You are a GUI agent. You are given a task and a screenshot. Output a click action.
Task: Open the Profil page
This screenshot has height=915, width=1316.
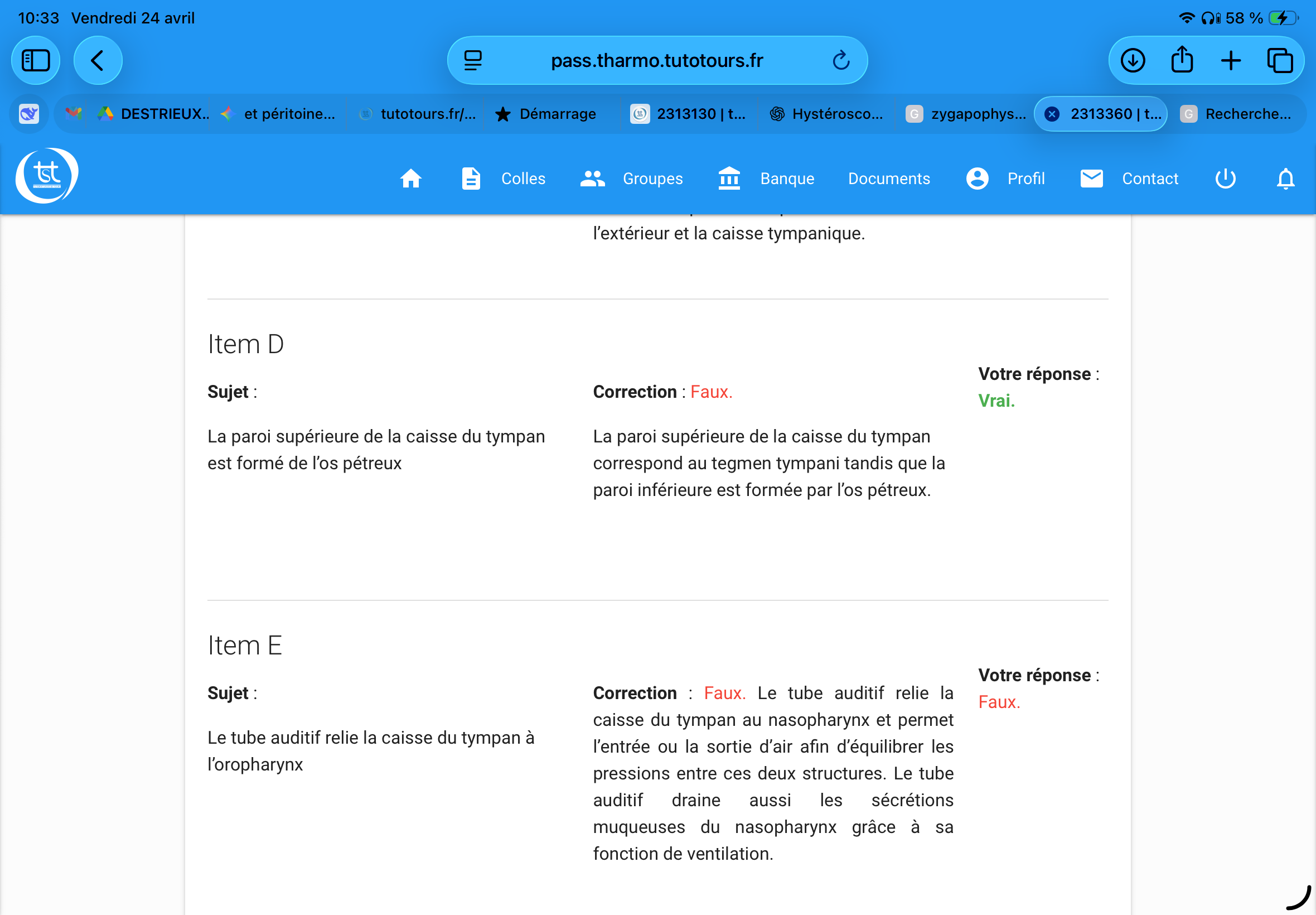coord(1026,179)
